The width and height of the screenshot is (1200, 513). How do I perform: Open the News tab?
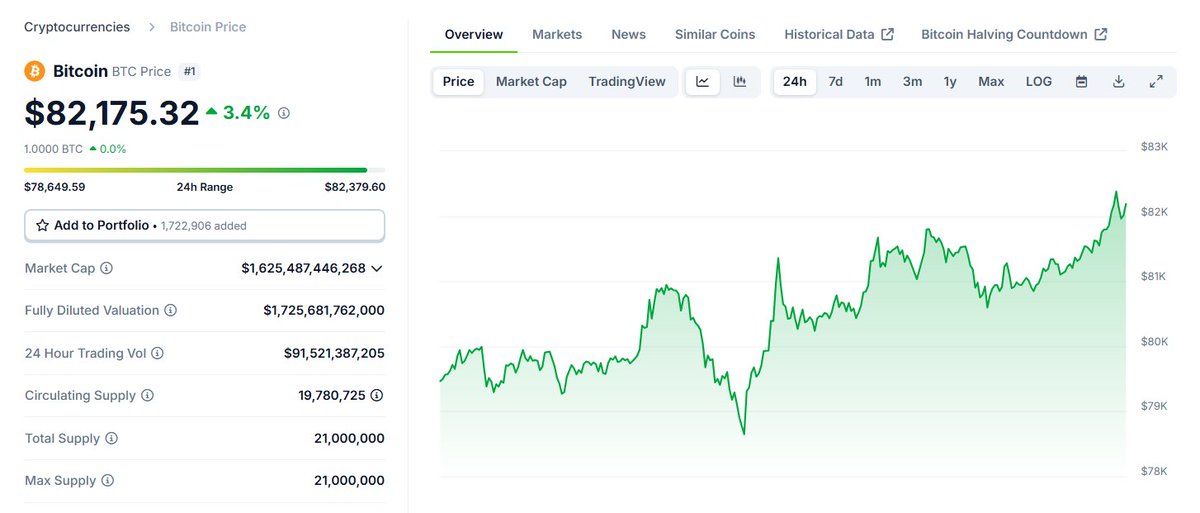pos(629,34)
